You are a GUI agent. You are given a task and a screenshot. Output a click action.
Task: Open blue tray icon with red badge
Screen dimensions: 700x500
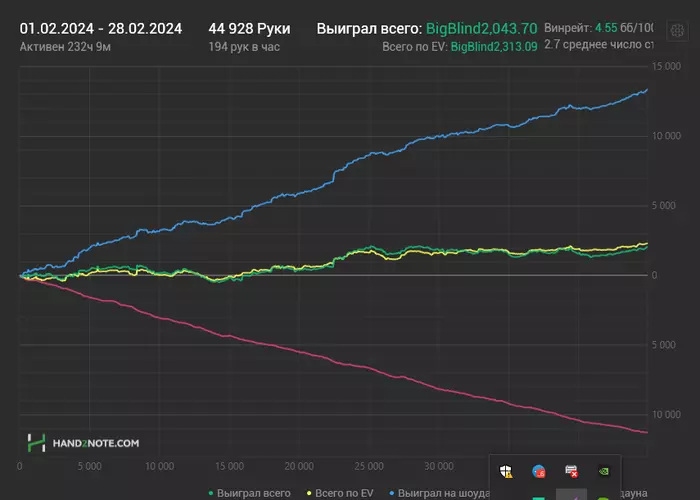click(x=539, y=471)
